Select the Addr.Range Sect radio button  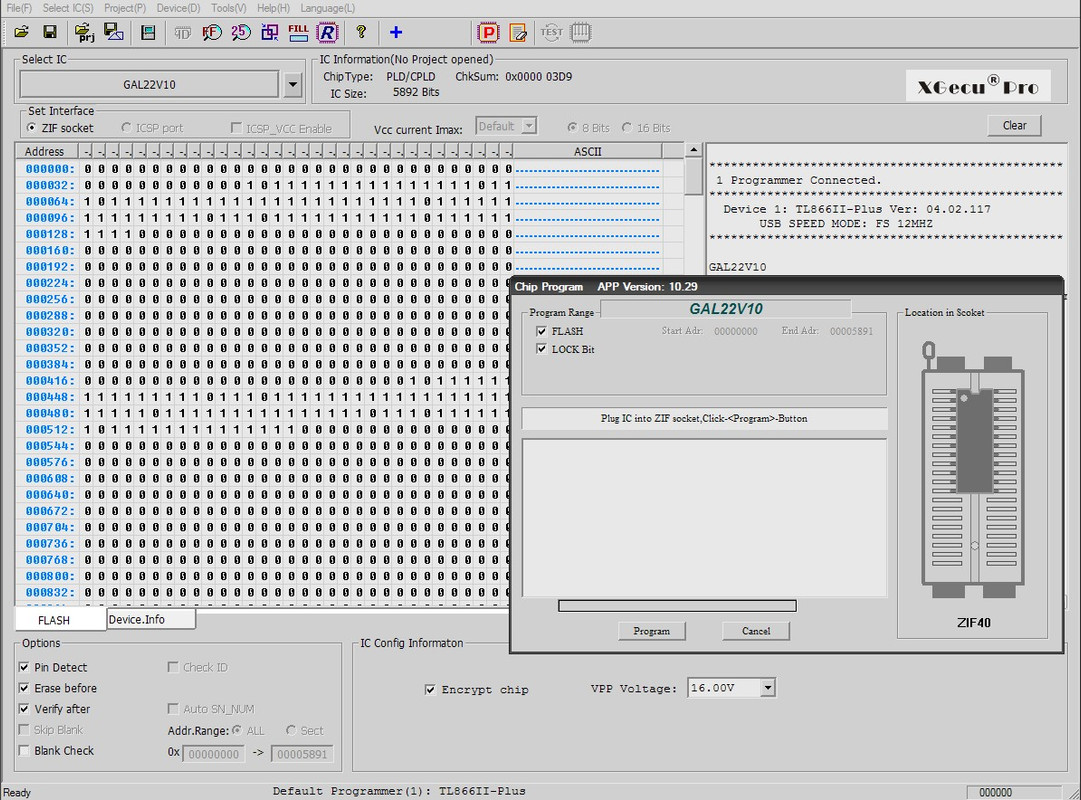click(x=291, y=730)
